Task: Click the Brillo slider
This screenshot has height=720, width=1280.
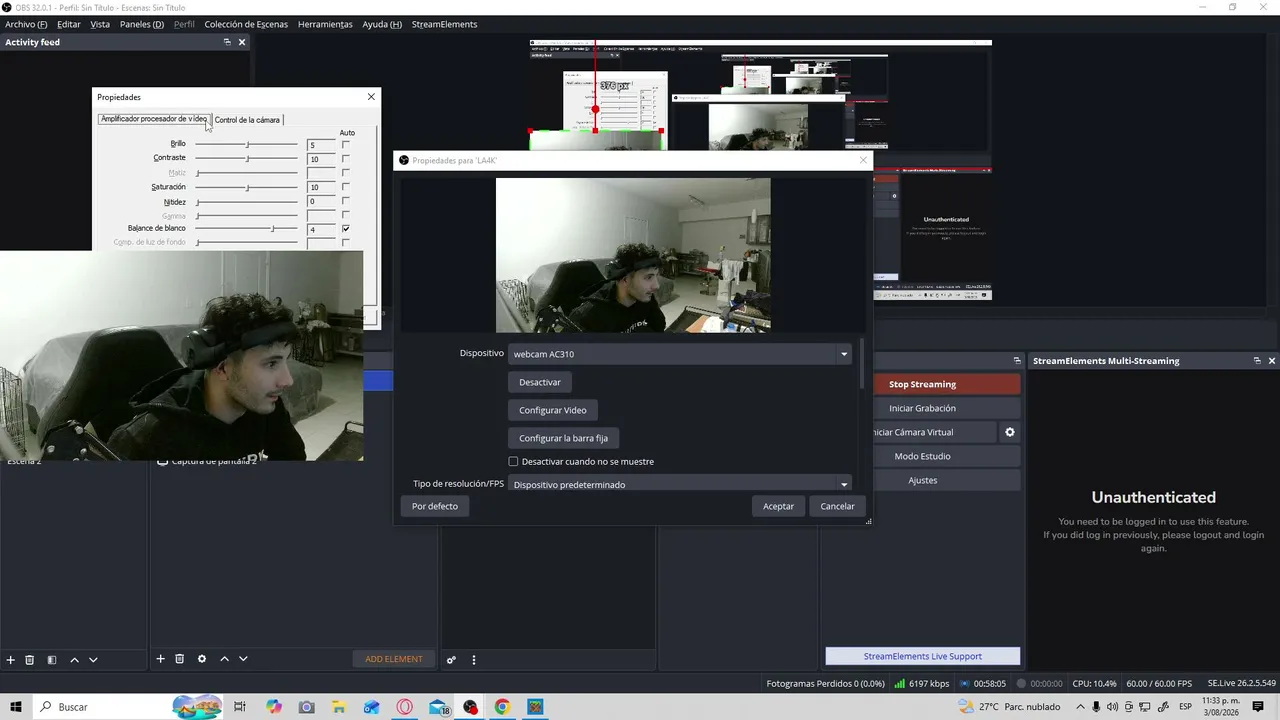Action: (x=247, y=145)
